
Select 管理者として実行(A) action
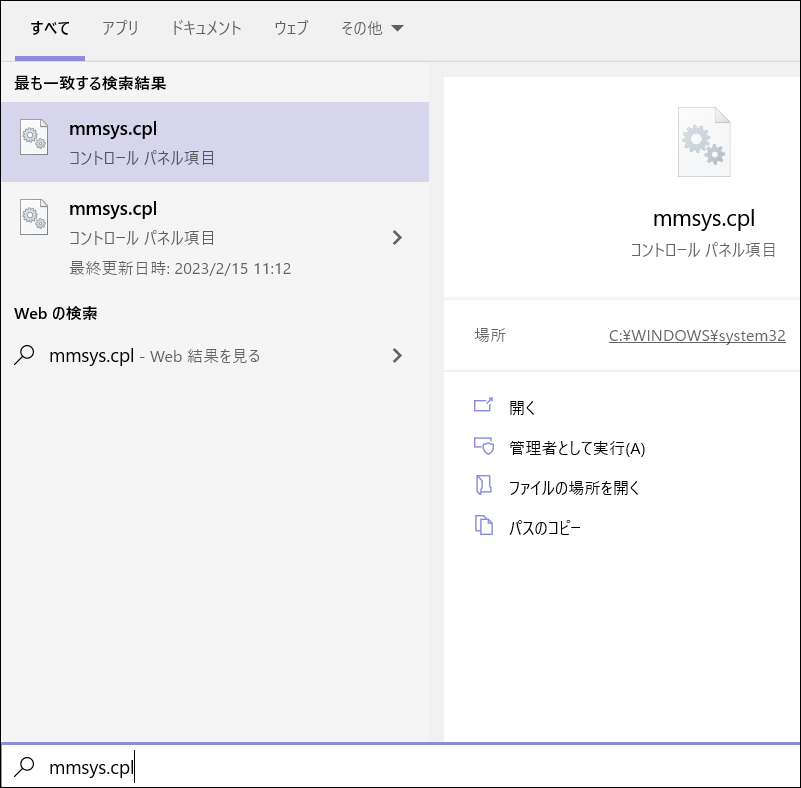(x=577, y=448)
